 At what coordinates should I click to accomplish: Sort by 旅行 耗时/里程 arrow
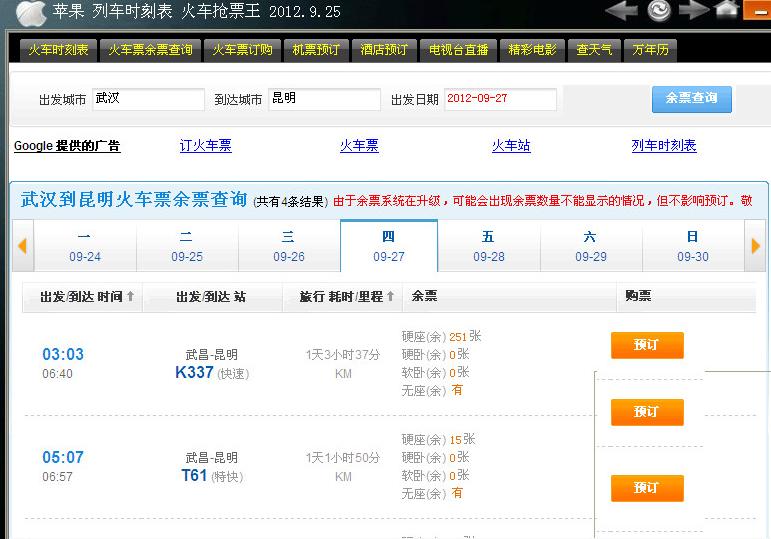pyautogui.click(x=390, y=297)
